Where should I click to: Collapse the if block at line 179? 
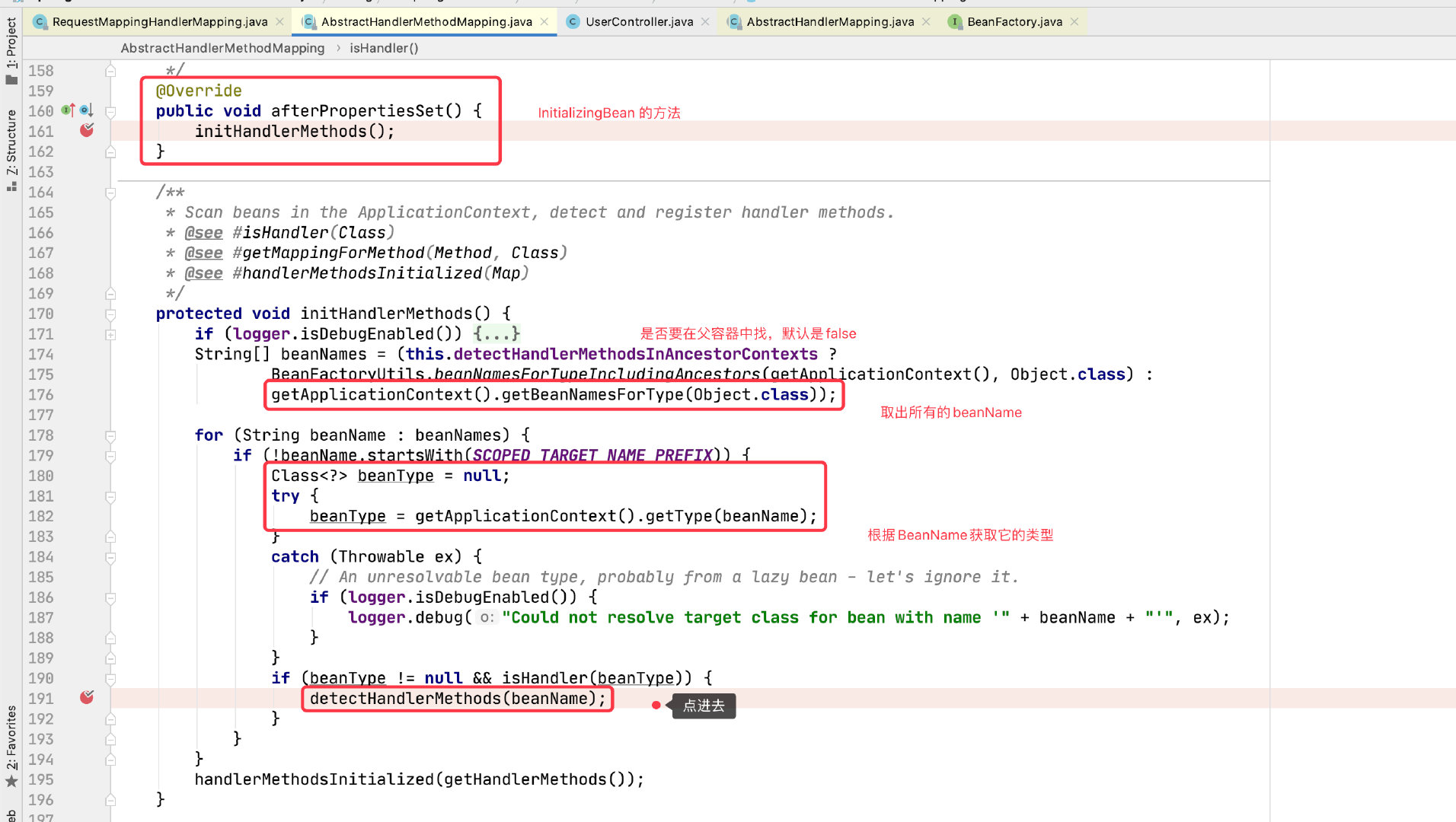[110, 456]
